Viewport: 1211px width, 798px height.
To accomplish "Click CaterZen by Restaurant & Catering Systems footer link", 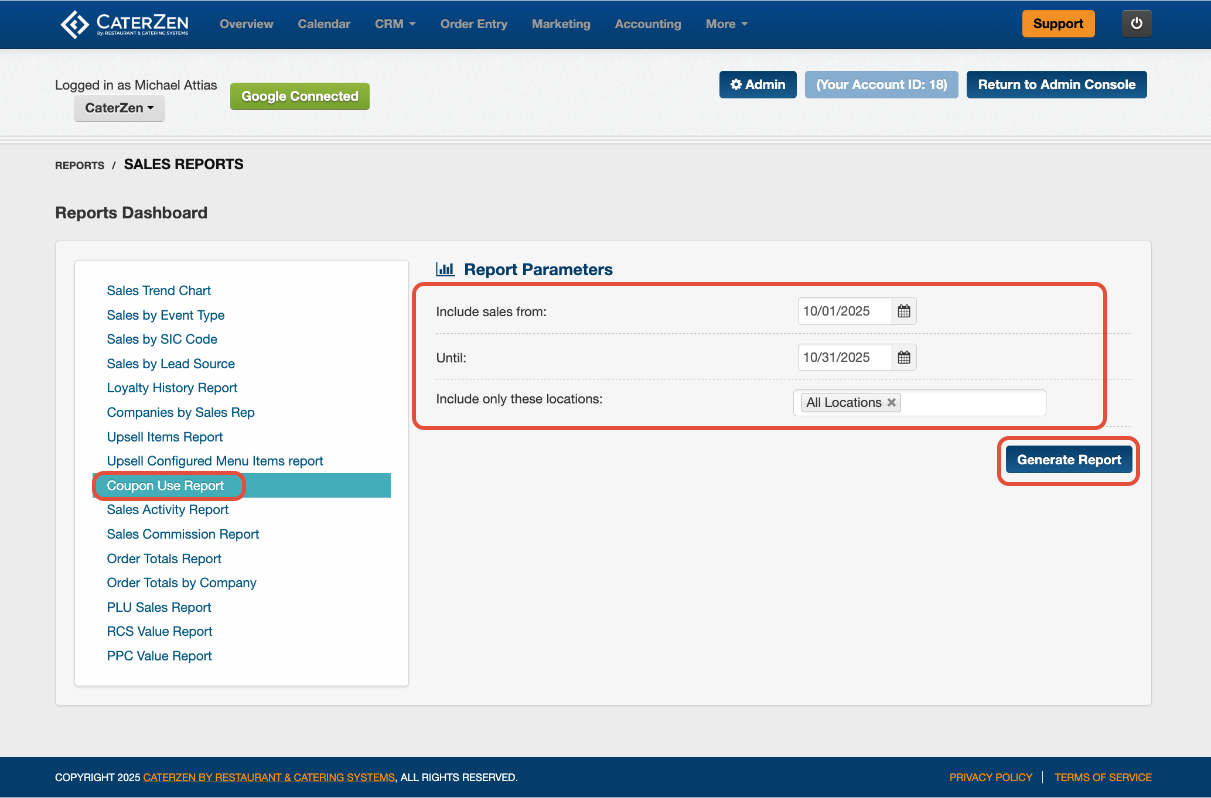I will pos(269,777).
